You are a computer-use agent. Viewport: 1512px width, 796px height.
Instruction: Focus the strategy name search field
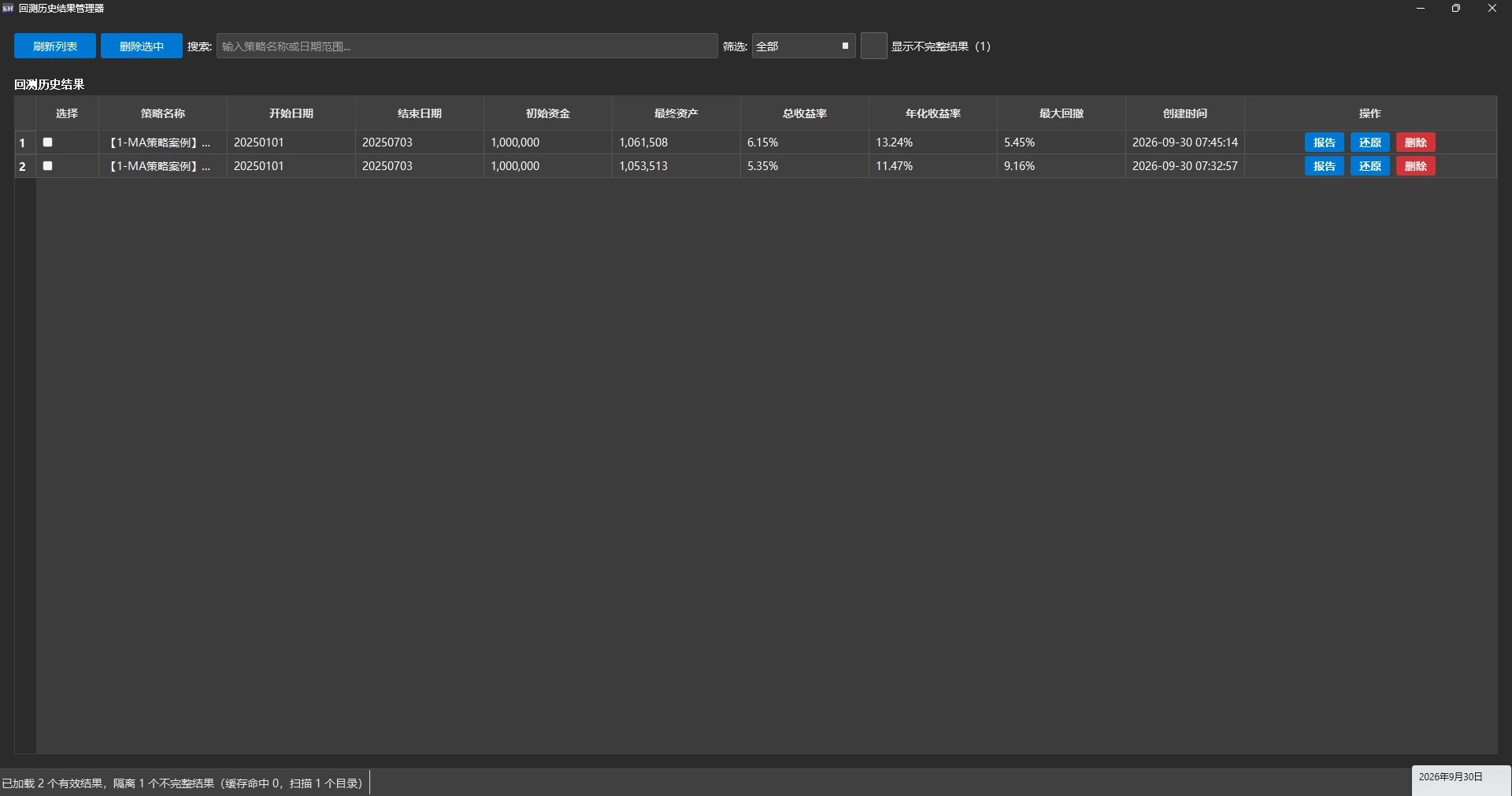pos(467,46)
